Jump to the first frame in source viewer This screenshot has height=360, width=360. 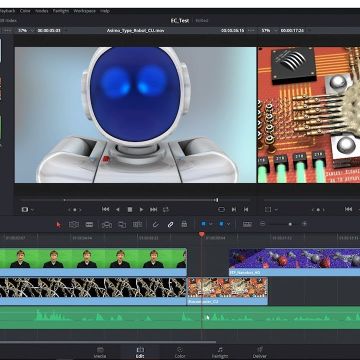point(106,209)
